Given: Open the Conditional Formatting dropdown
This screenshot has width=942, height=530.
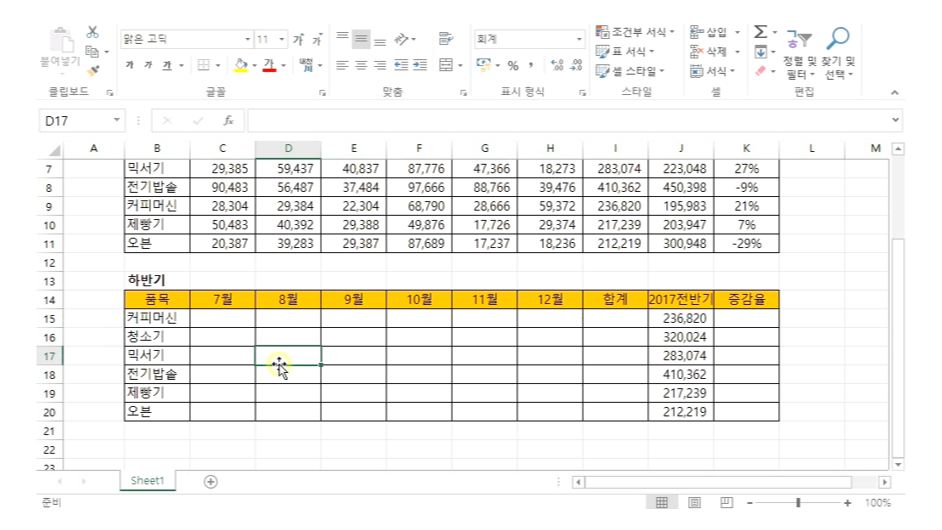Looking at the screenshot, I should point(635,32).
